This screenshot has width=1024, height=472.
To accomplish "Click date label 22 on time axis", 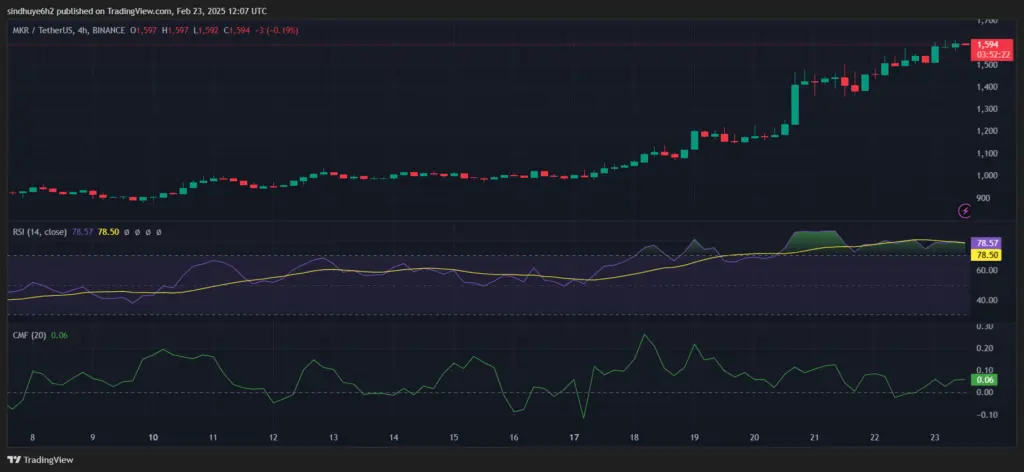I will click(x=874, y=438).
